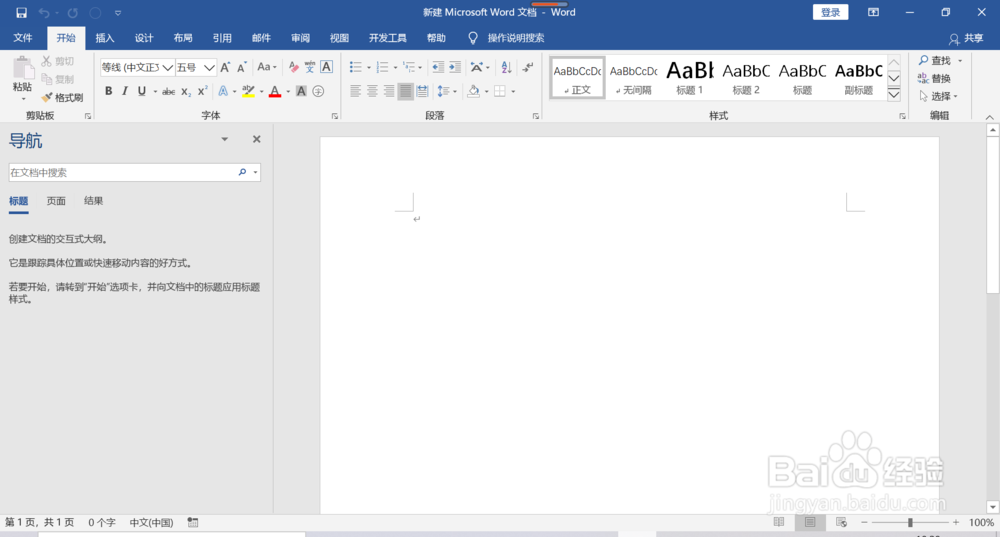The image size is (1000, 537).
Task: Switch to Web Layout view icon
Action: pos(841,522)
